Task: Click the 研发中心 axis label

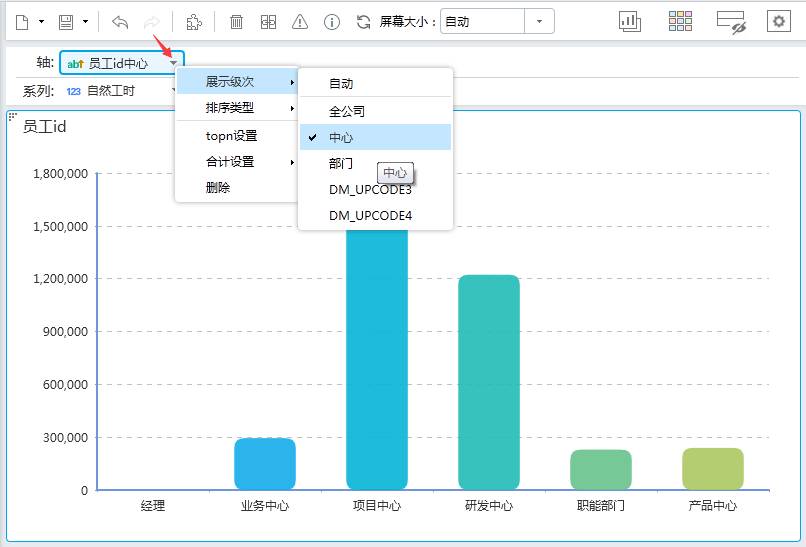Action: [x=489, y=506]
